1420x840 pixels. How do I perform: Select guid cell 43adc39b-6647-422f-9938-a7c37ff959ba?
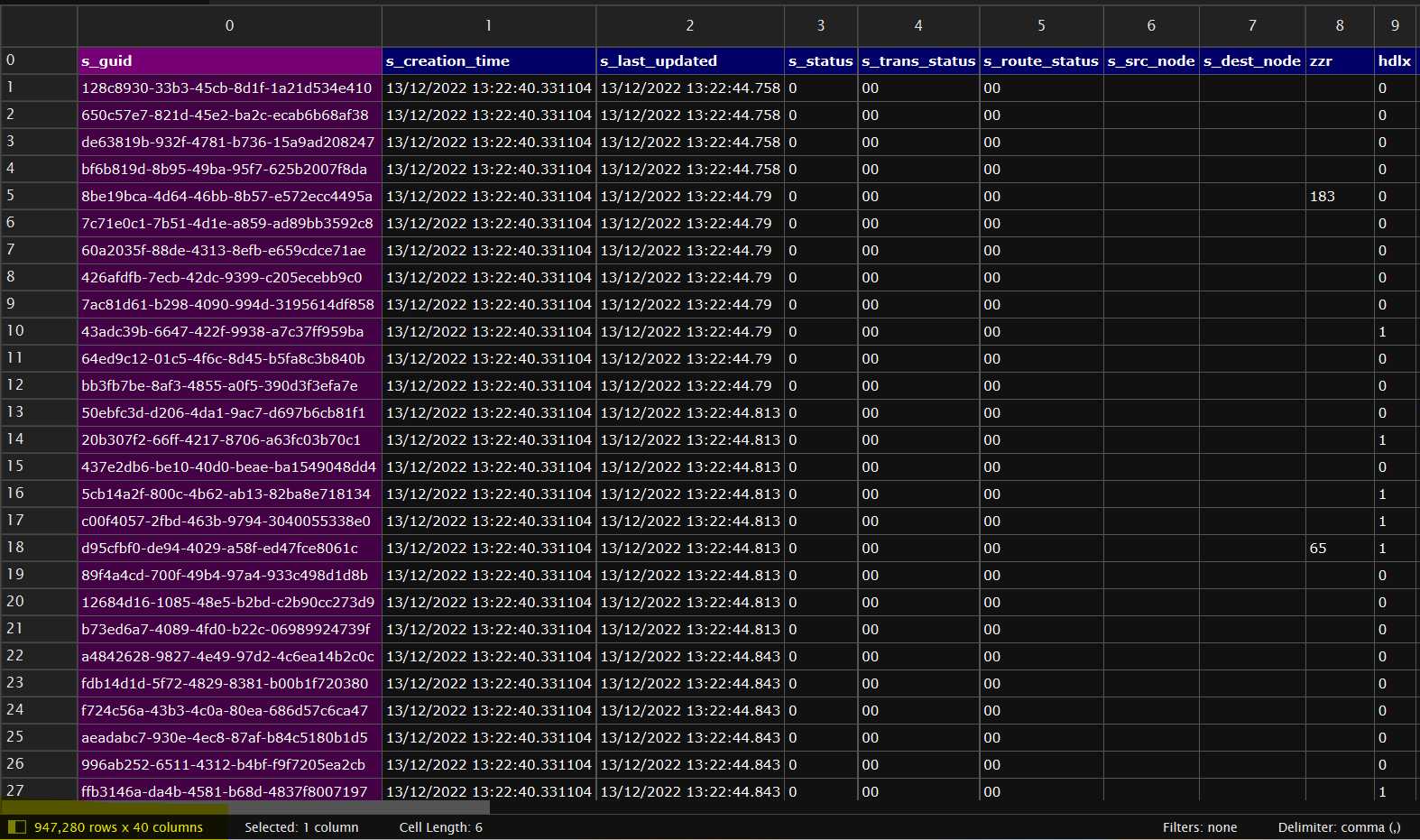(229, 331)
